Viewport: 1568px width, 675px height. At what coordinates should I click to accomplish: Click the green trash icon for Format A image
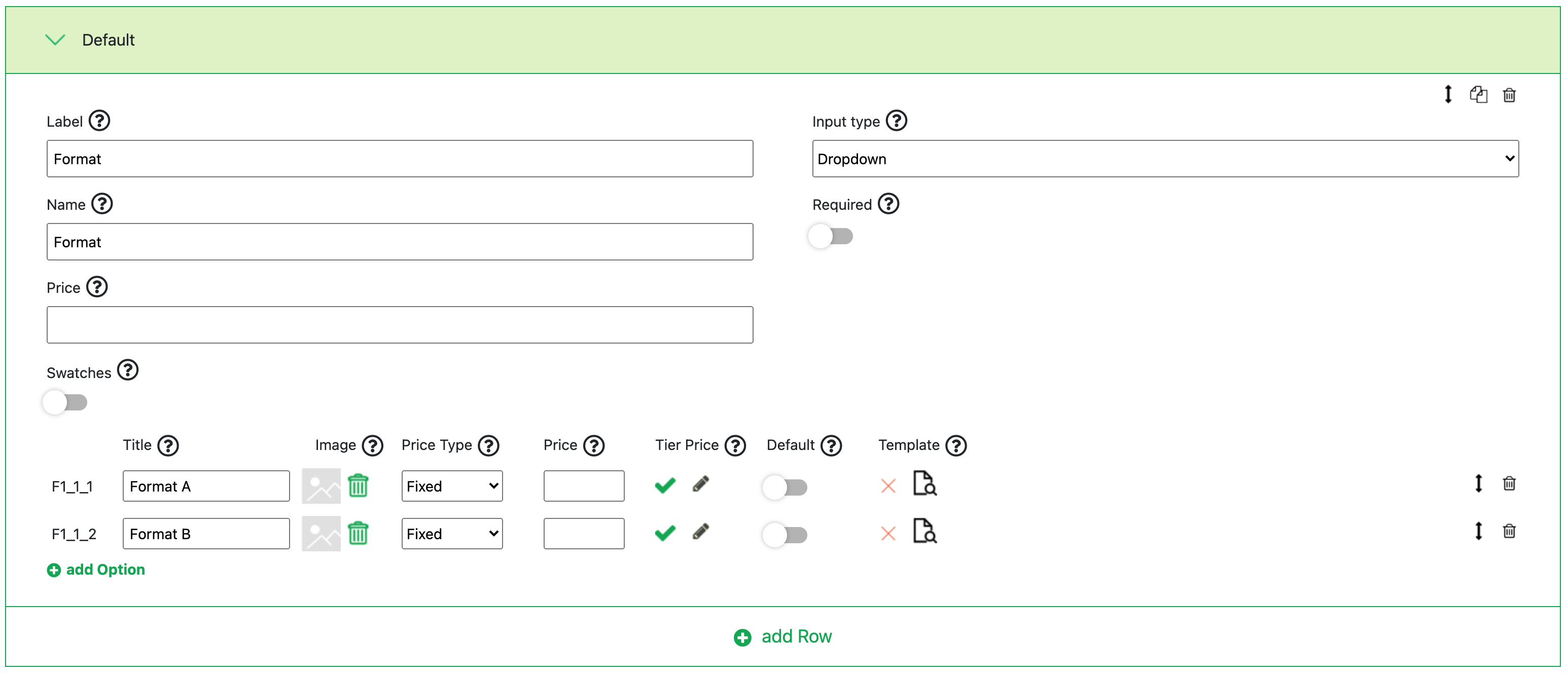358,486
